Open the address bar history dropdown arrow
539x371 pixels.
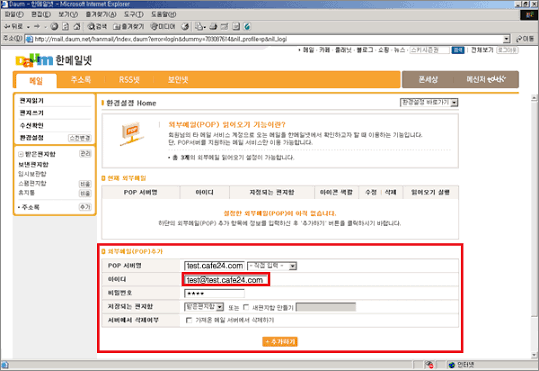pyautogui.click(x=506, y=39)
